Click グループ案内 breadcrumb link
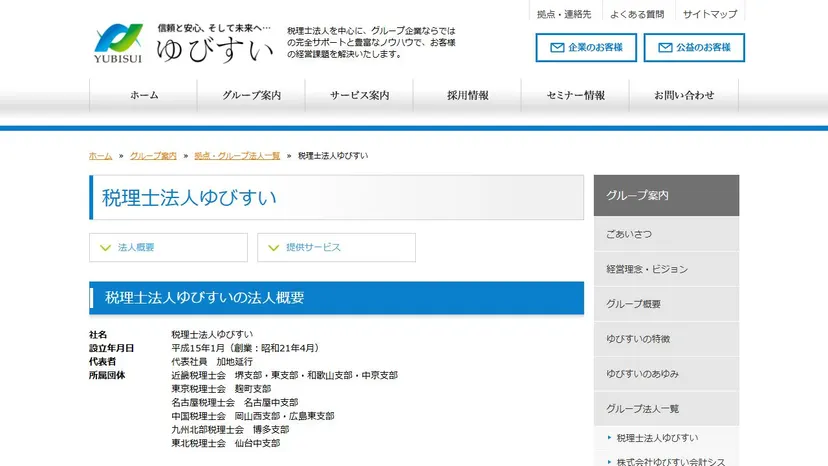The image size is (828, 466). 153,156
